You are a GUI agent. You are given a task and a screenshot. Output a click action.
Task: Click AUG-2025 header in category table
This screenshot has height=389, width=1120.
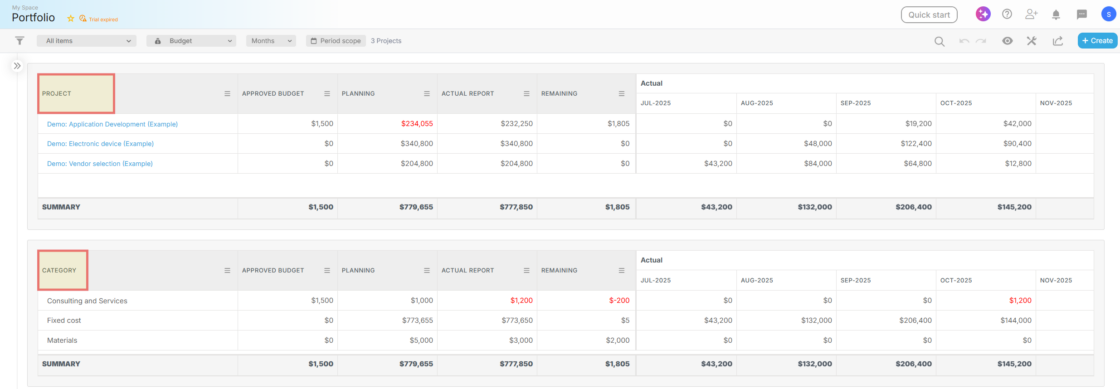tap(786, 281)
